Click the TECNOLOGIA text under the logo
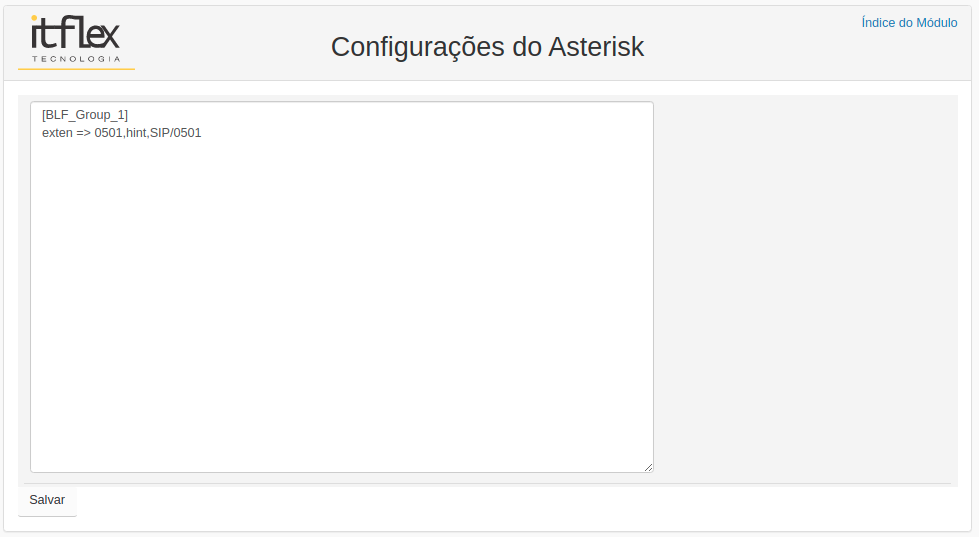The height and width of the screenshot is (537, 979). 76,59
